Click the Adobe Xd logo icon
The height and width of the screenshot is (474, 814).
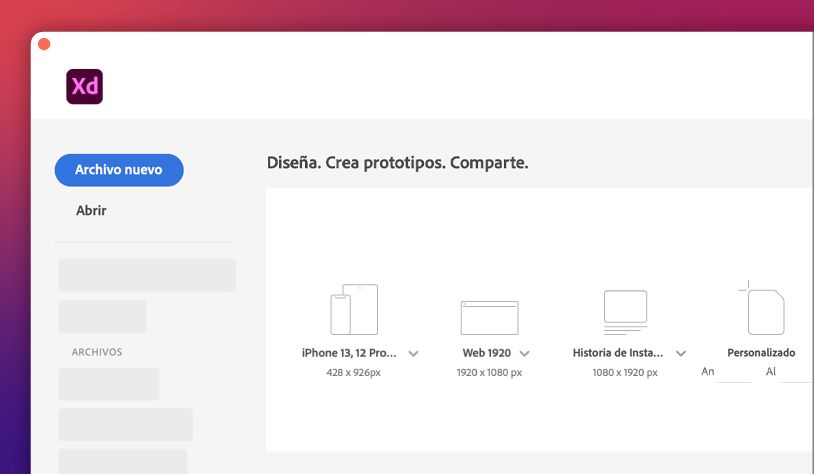84,87
